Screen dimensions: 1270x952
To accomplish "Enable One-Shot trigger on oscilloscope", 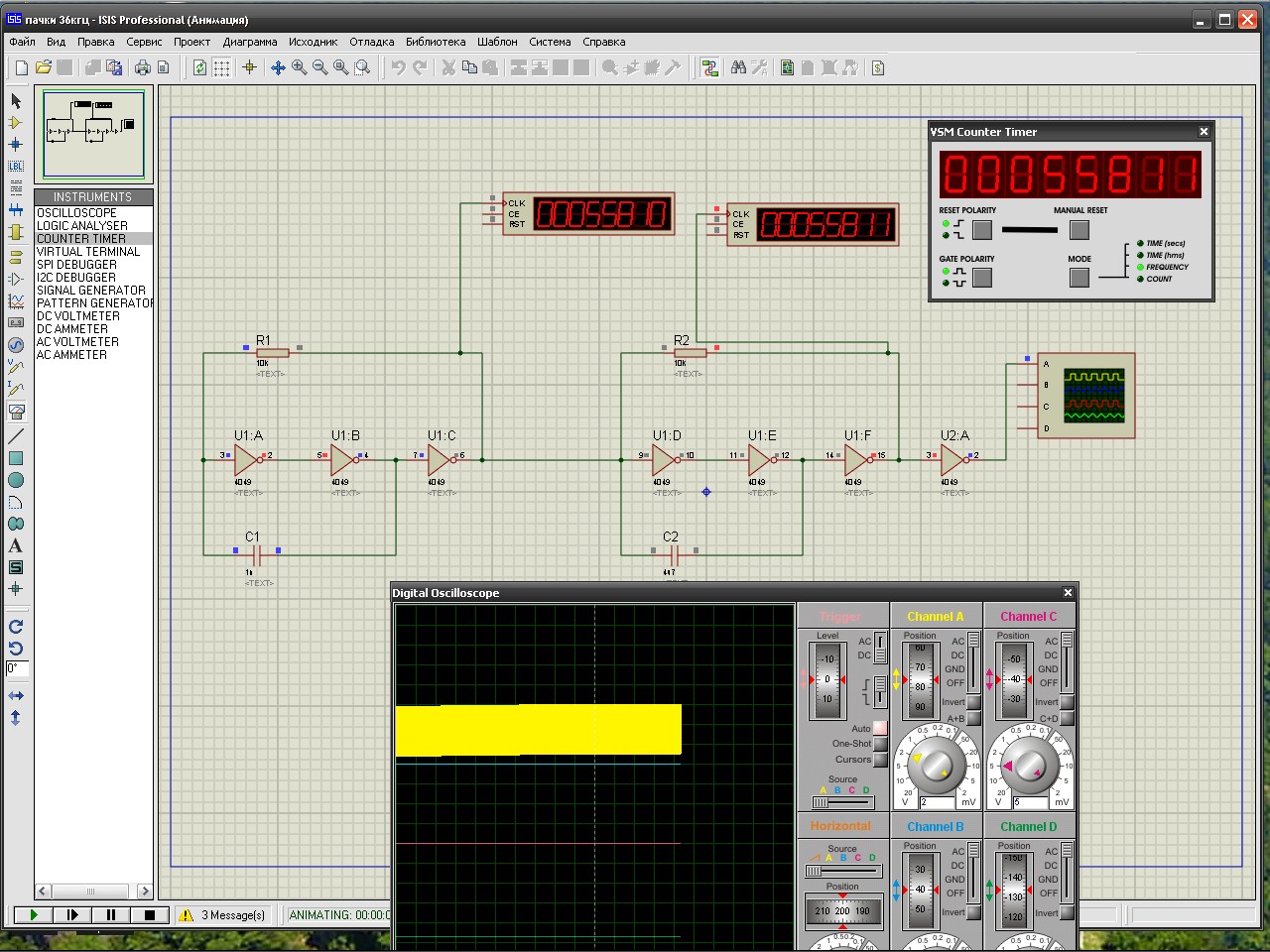I will [880, 744].
